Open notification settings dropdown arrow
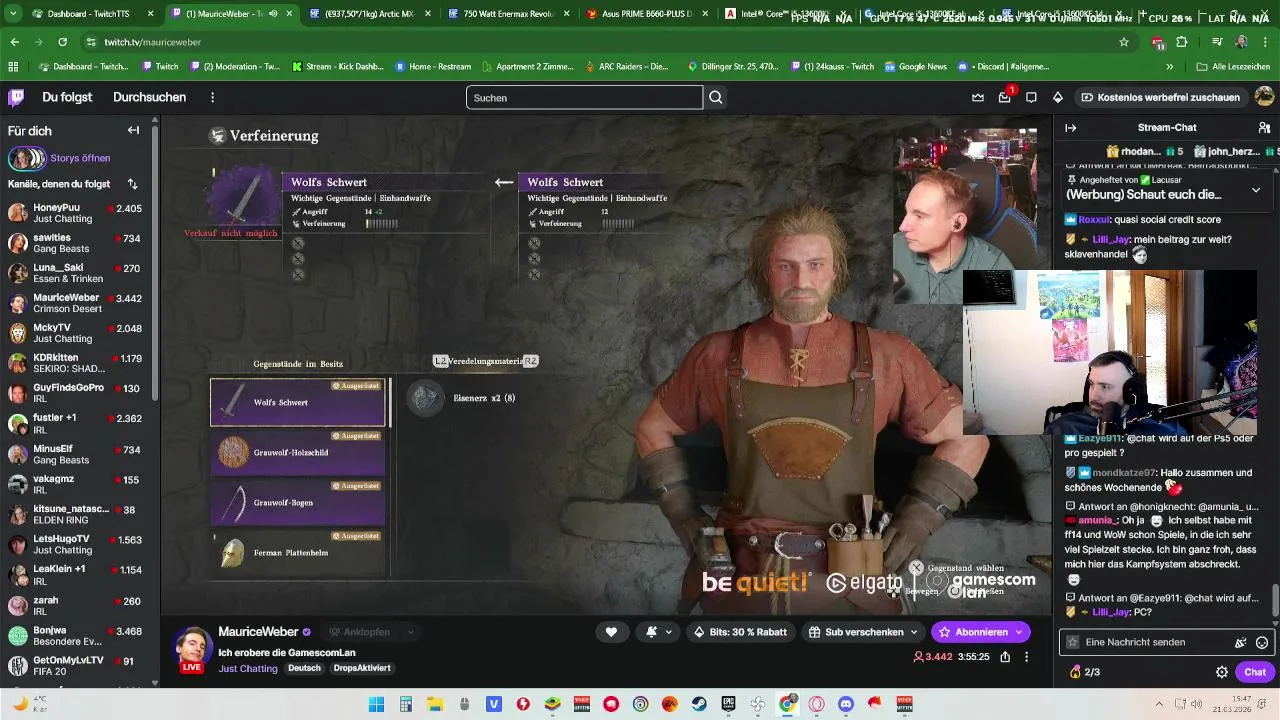Viewport: 1280px width, 720px height. 669,632
